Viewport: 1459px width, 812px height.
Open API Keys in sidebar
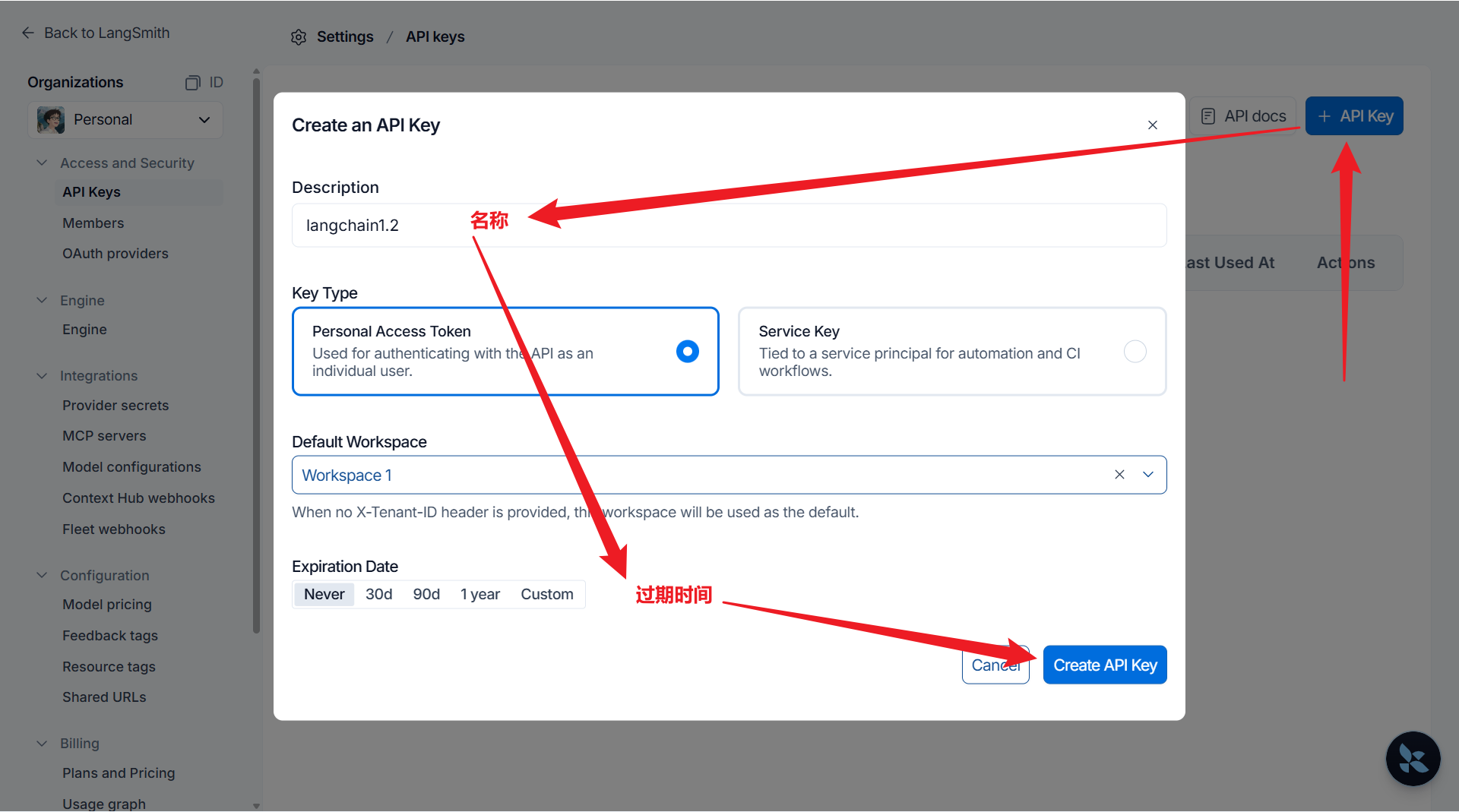[x=138, y=192]
